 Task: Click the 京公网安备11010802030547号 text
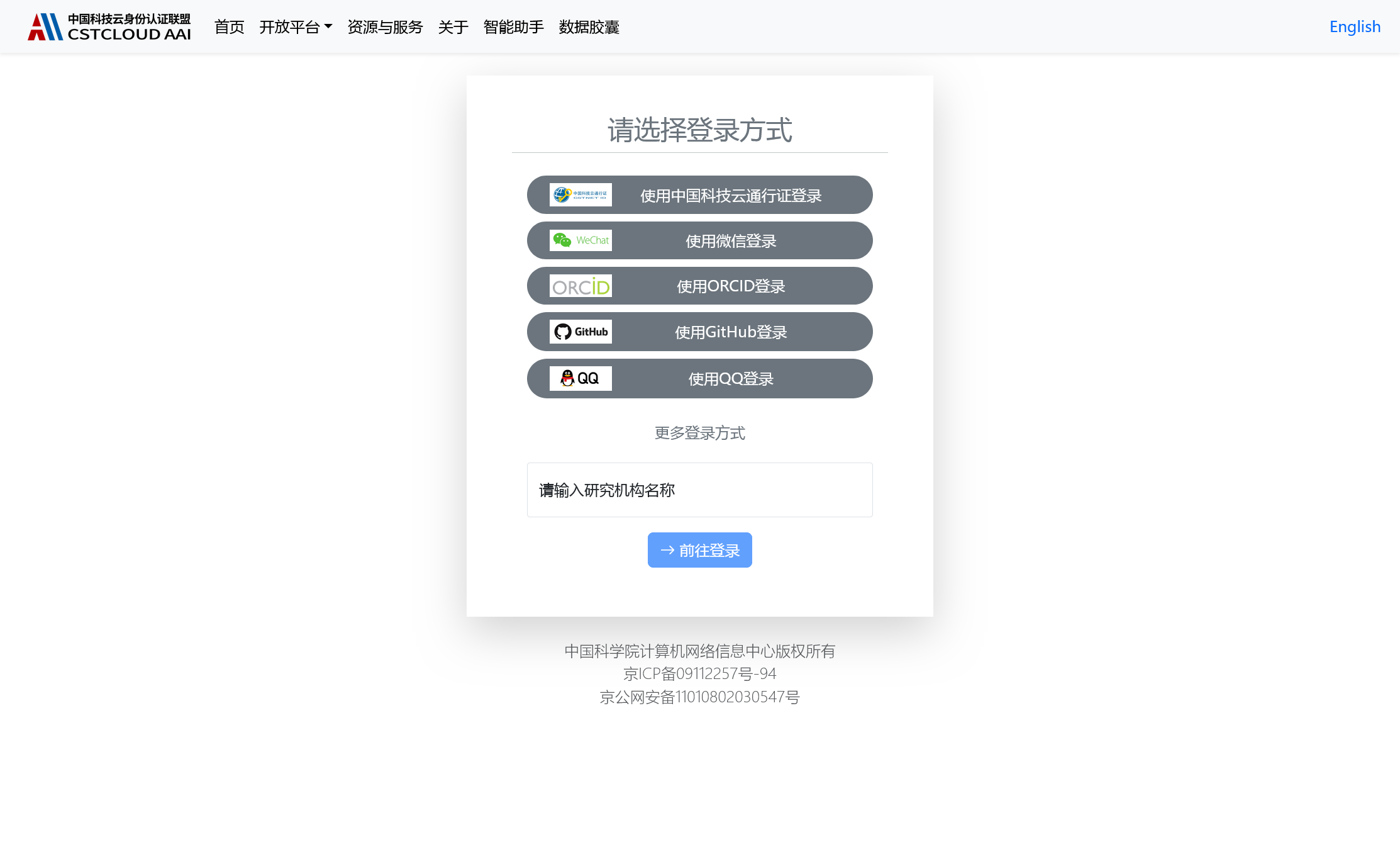[x=699, y=697]
